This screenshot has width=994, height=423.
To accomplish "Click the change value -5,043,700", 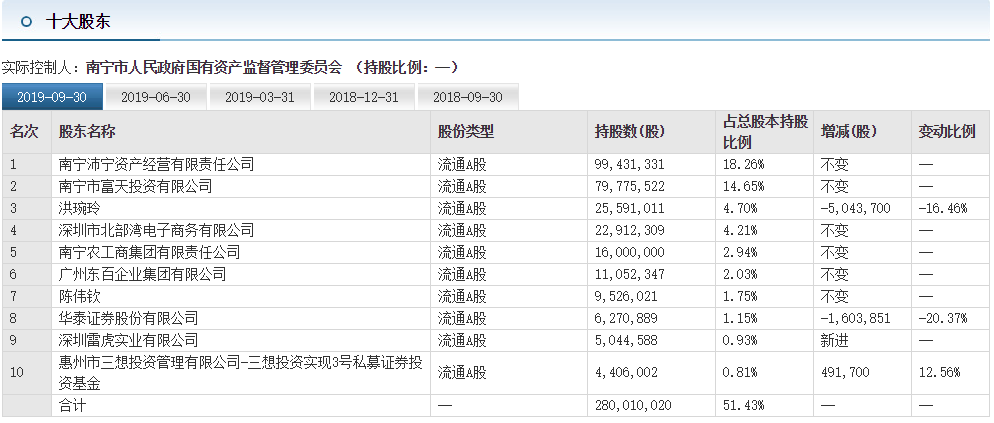I will [856, 209].
